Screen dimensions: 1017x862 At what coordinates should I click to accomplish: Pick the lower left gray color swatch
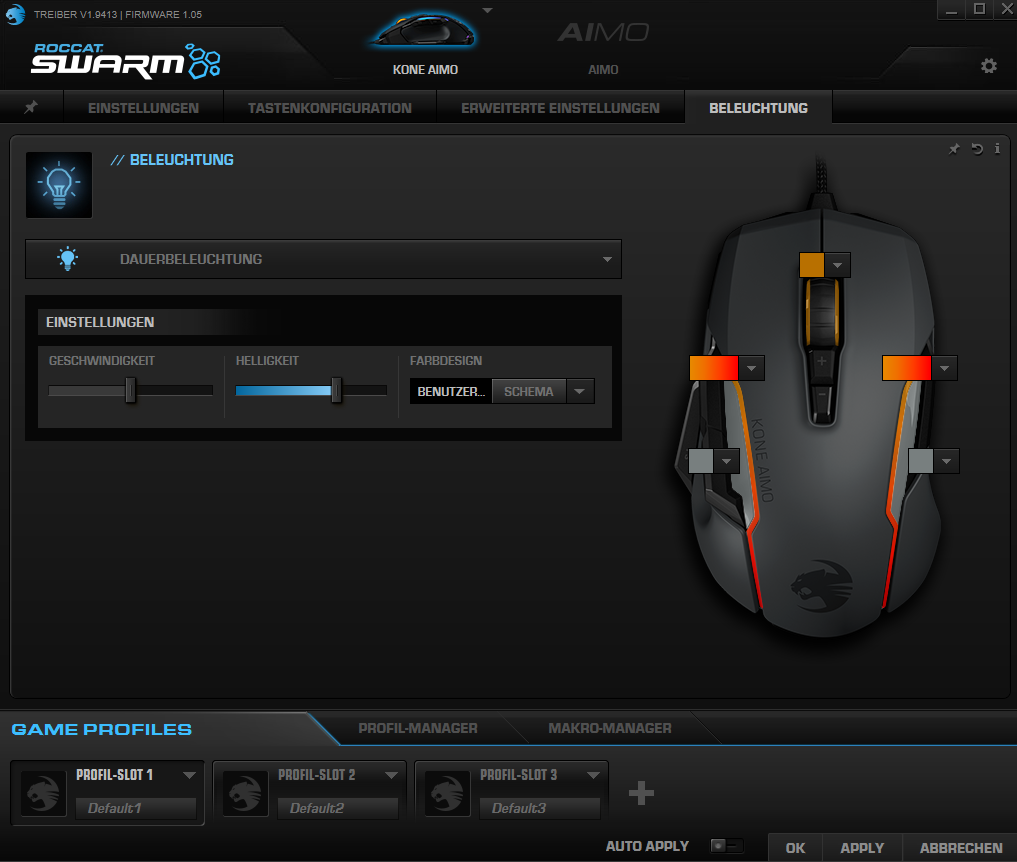pyautogui.click(x=701, y=461)
